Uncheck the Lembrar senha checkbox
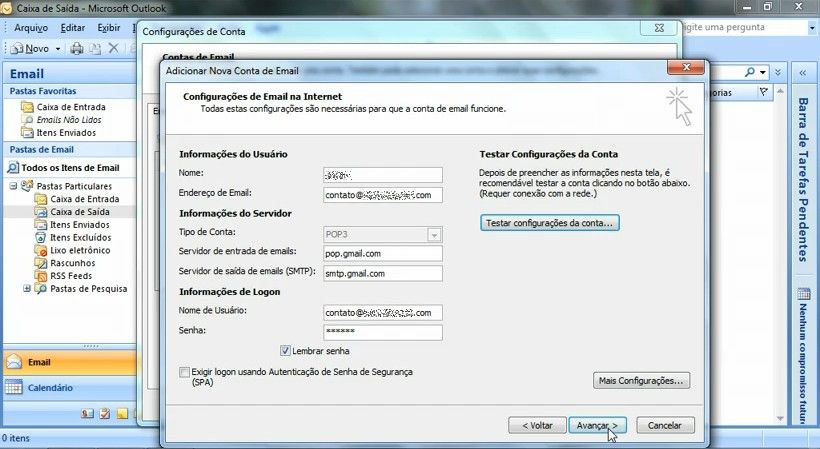Image resolution: width=820 pixels, height=449 pixels. pyautogui.click(x=286, y=351)
